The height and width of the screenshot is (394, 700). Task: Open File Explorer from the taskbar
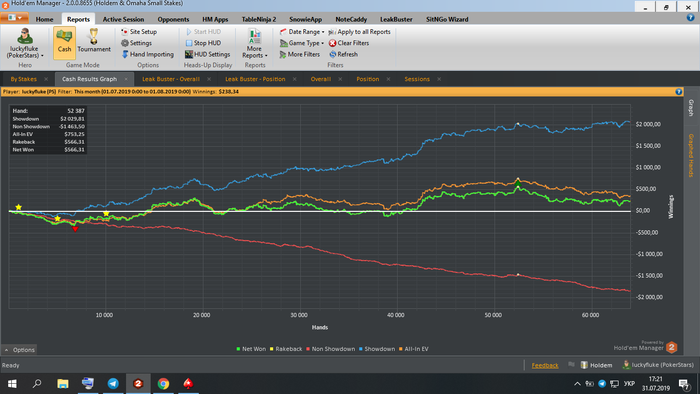pyautogui.click(x=62, y=383)
